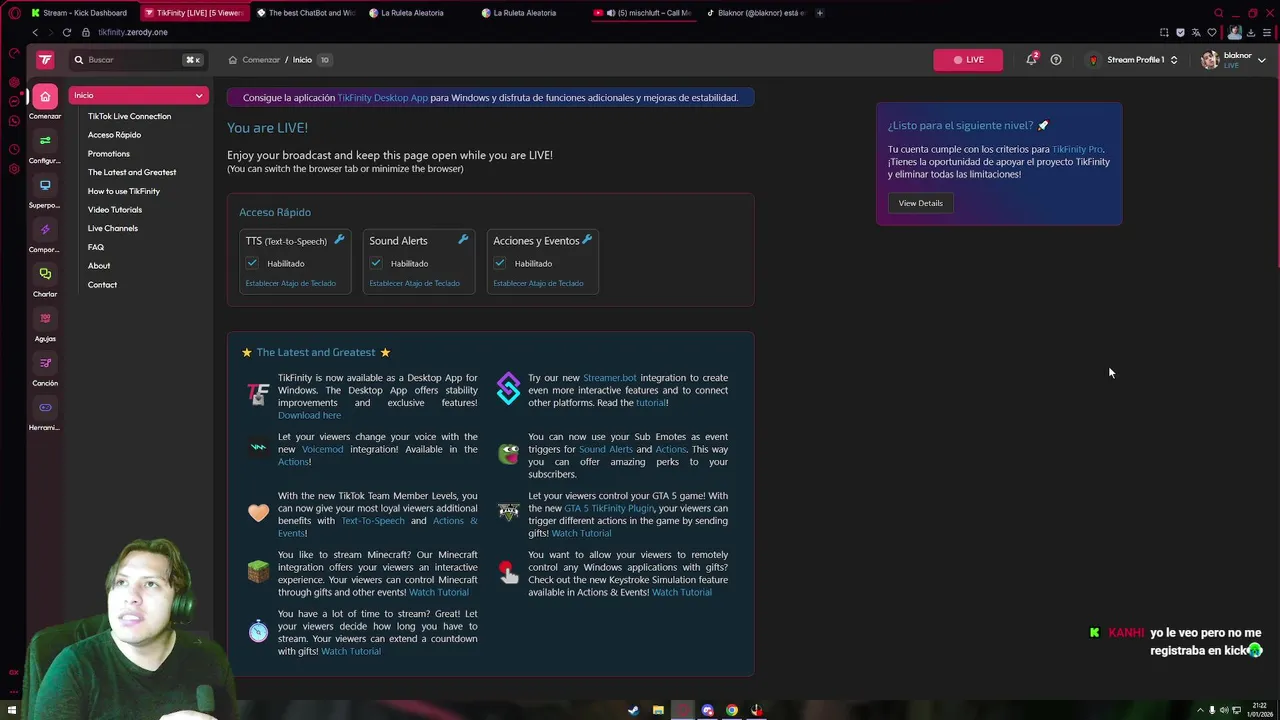The width and height of the screenshot is (1280, 720).
Task: Open Opera sidebar settings gear icon
Action: [x=13, y=169]
